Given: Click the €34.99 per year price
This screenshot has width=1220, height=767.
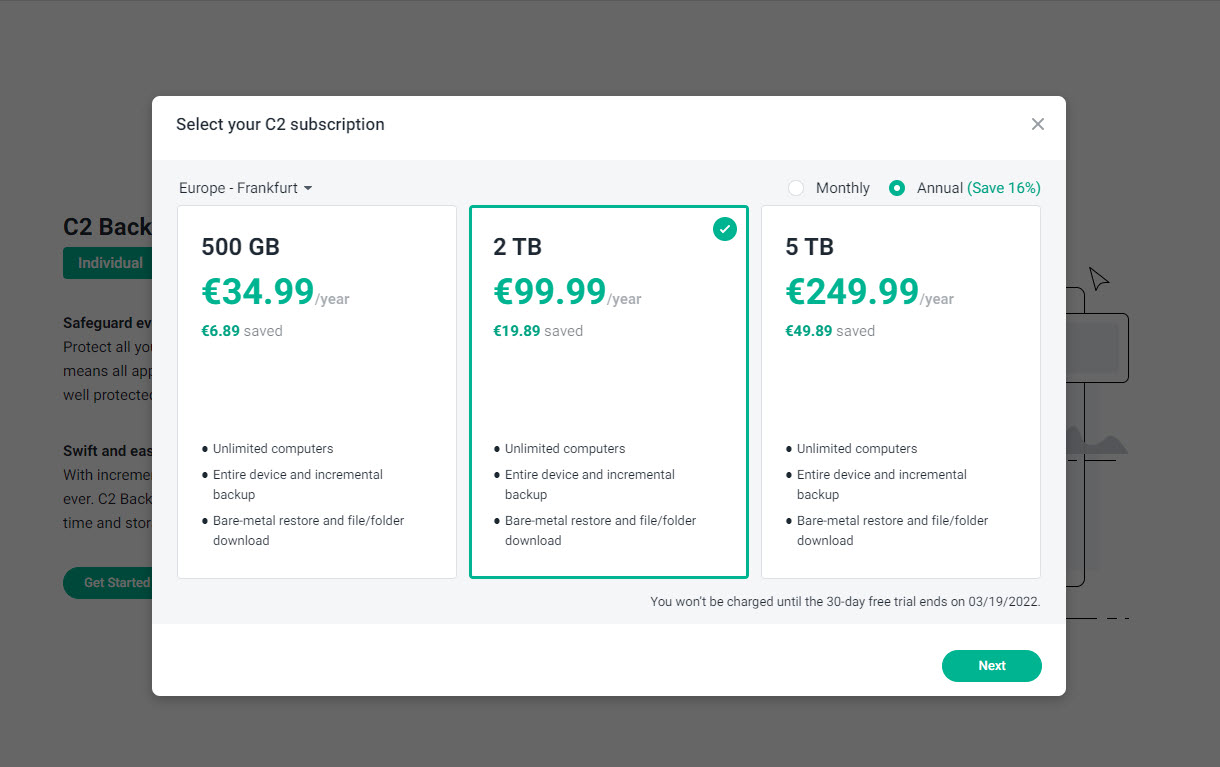Looking at the screenshot, I should (x=258, y=291).
